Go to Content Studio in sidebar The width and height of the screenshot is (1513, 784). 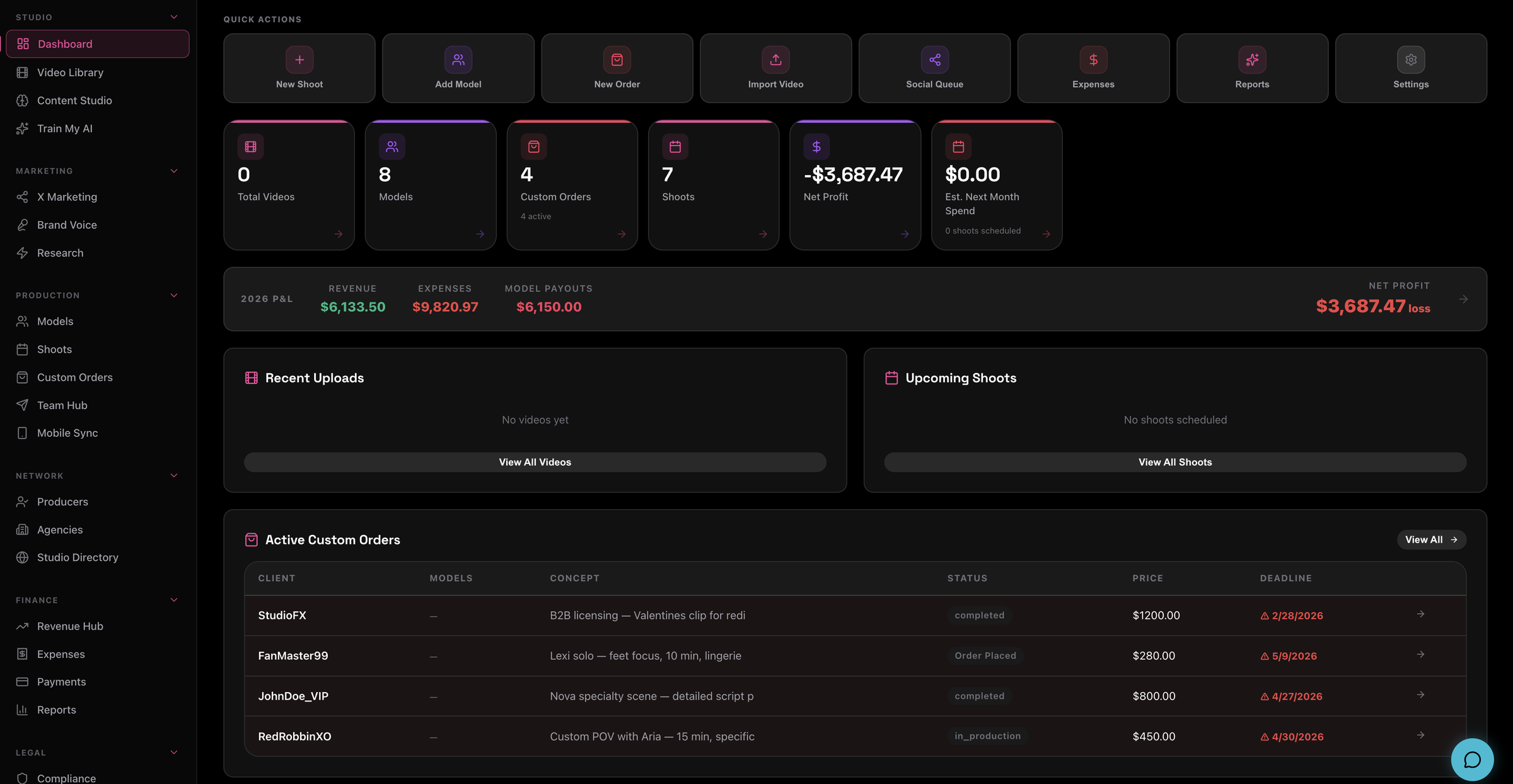(98, 100)
